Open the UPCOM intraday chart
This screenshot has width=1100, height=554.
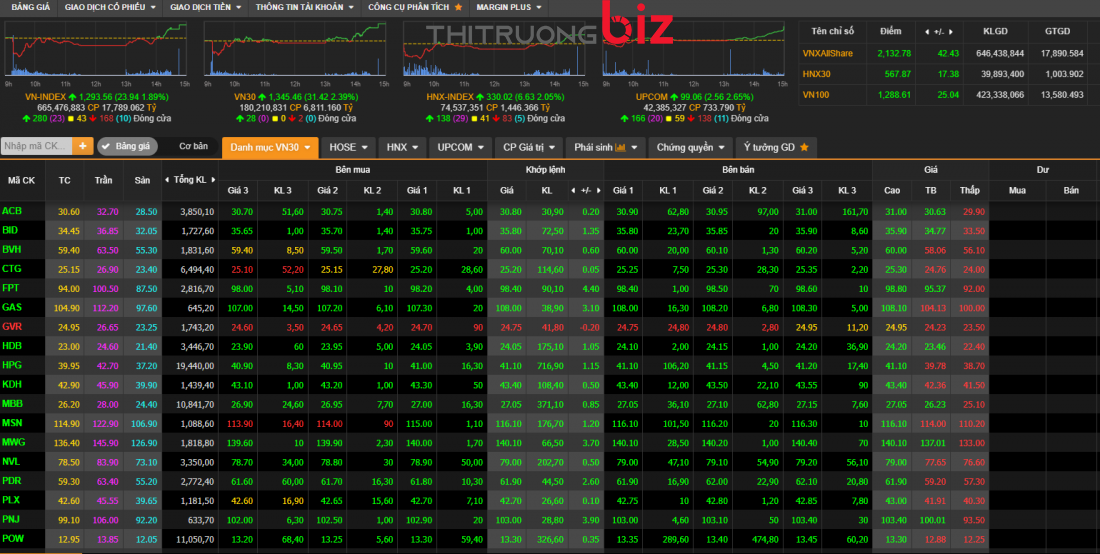tap(694, 49)
